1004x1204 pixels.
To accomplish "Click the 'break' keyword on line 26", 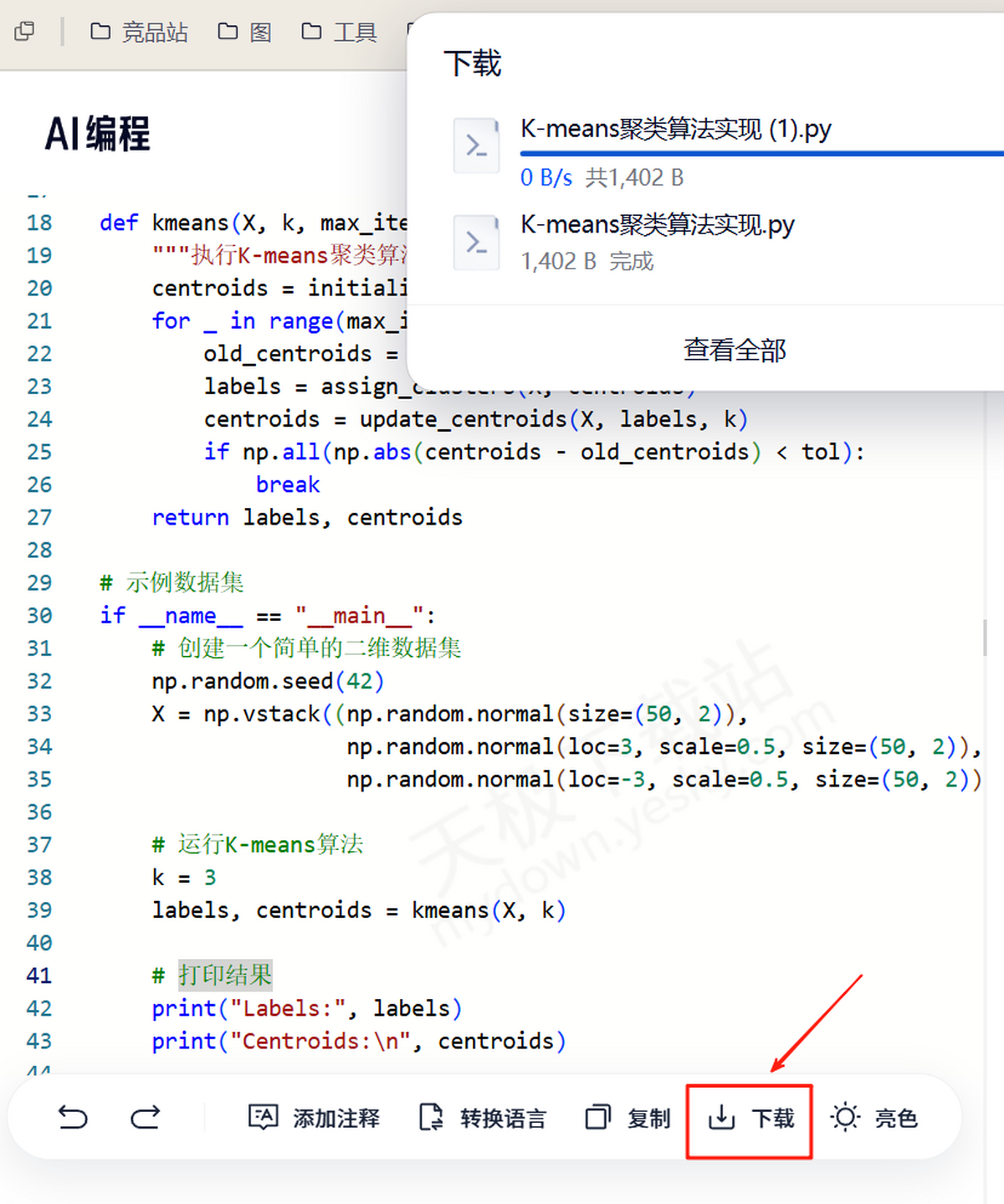I will coord(288,484).
